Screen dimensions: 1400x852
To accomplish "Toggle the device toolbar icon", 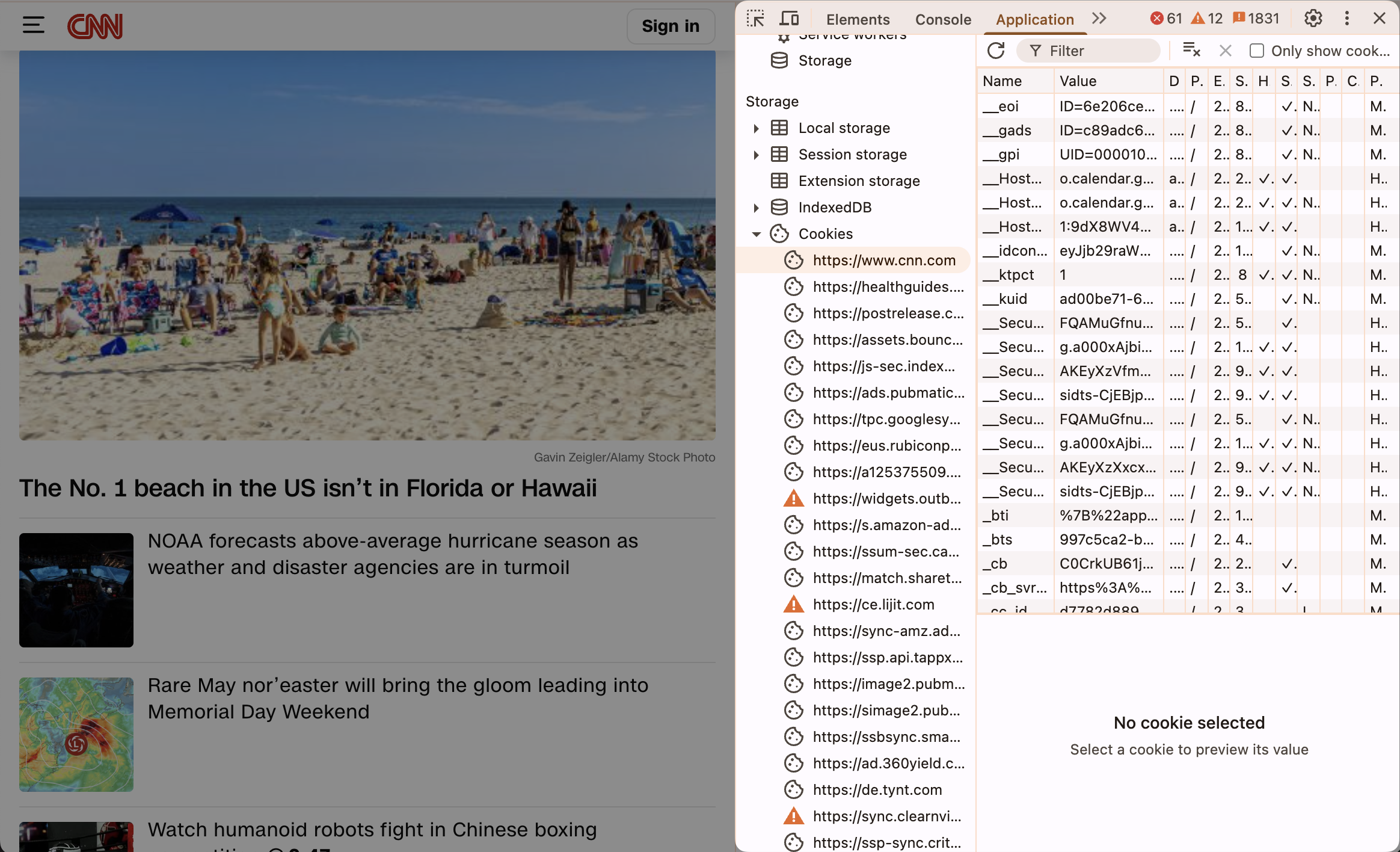I will tap(788, 19).
